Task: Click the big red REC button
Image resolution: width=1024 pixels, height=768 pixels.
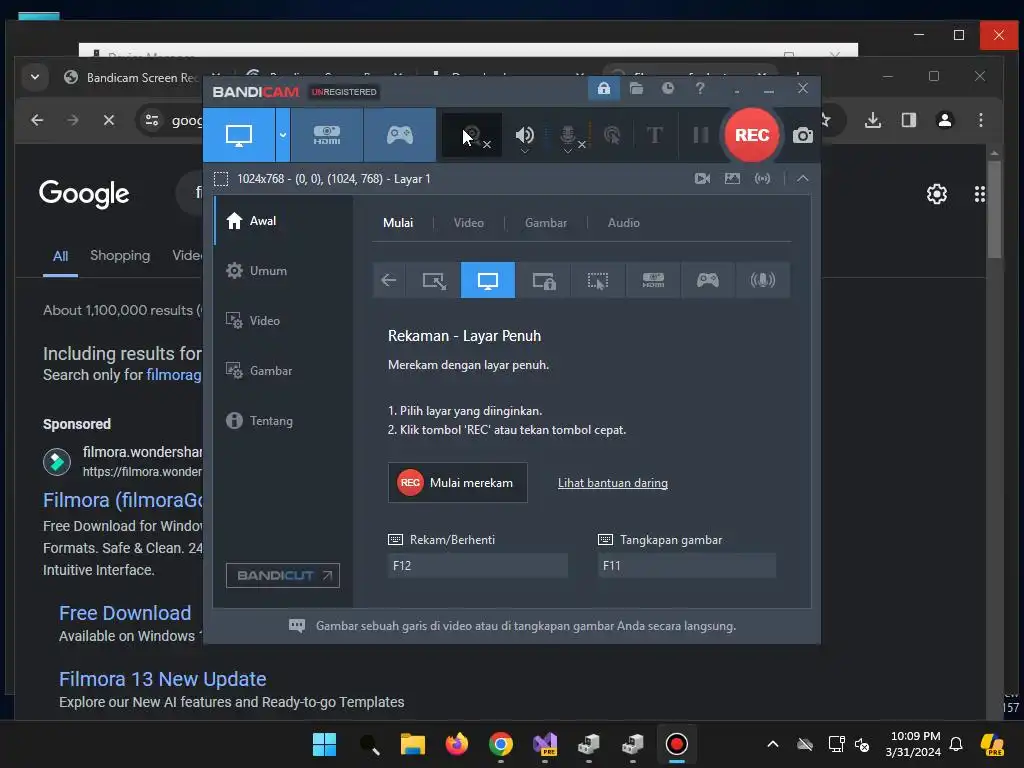Action: click(752, 135)
